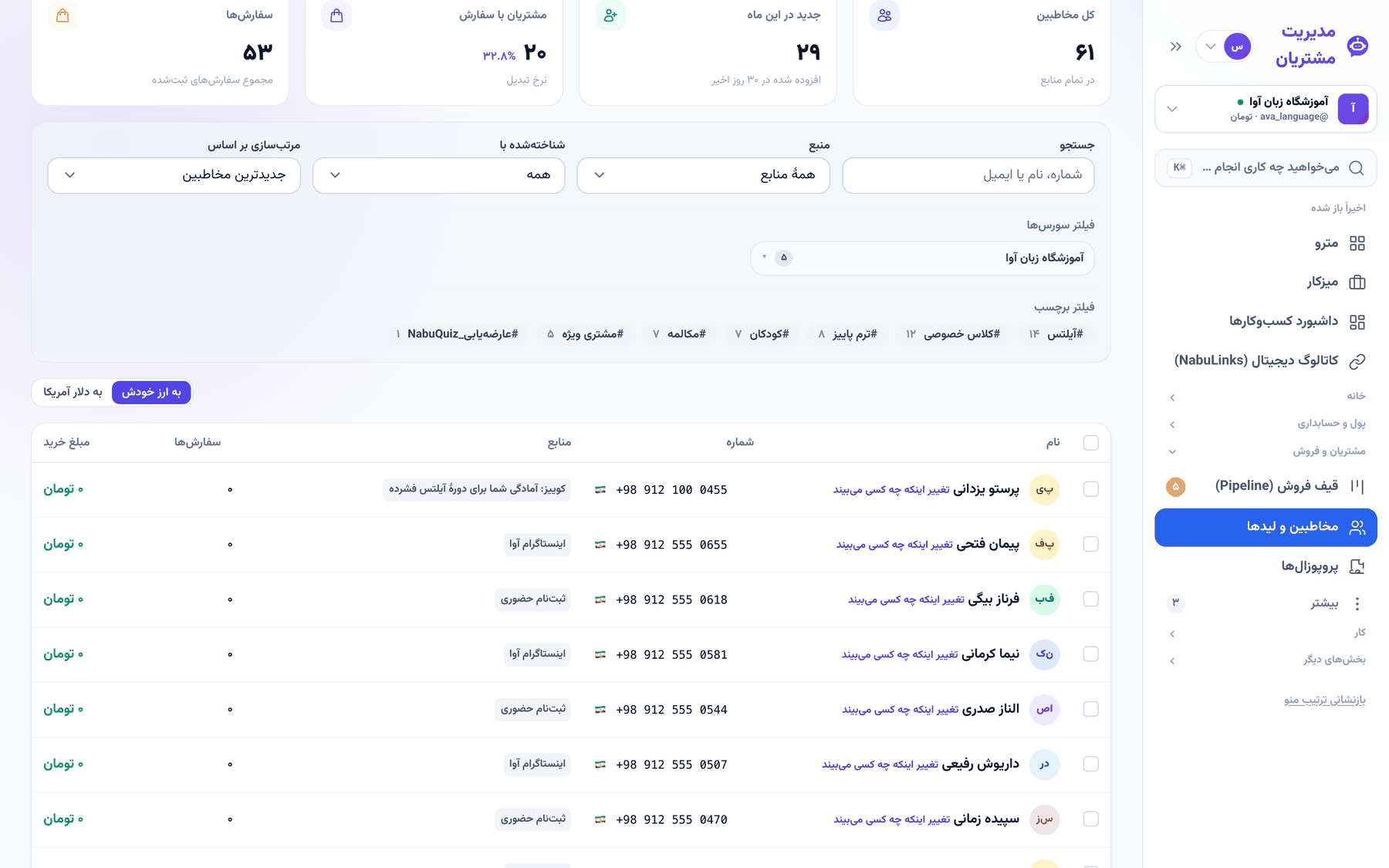Click the مترو grid icon
Image resolution: width=1389 pixels, height=868 pixels.
click(x=1357, y=244)
